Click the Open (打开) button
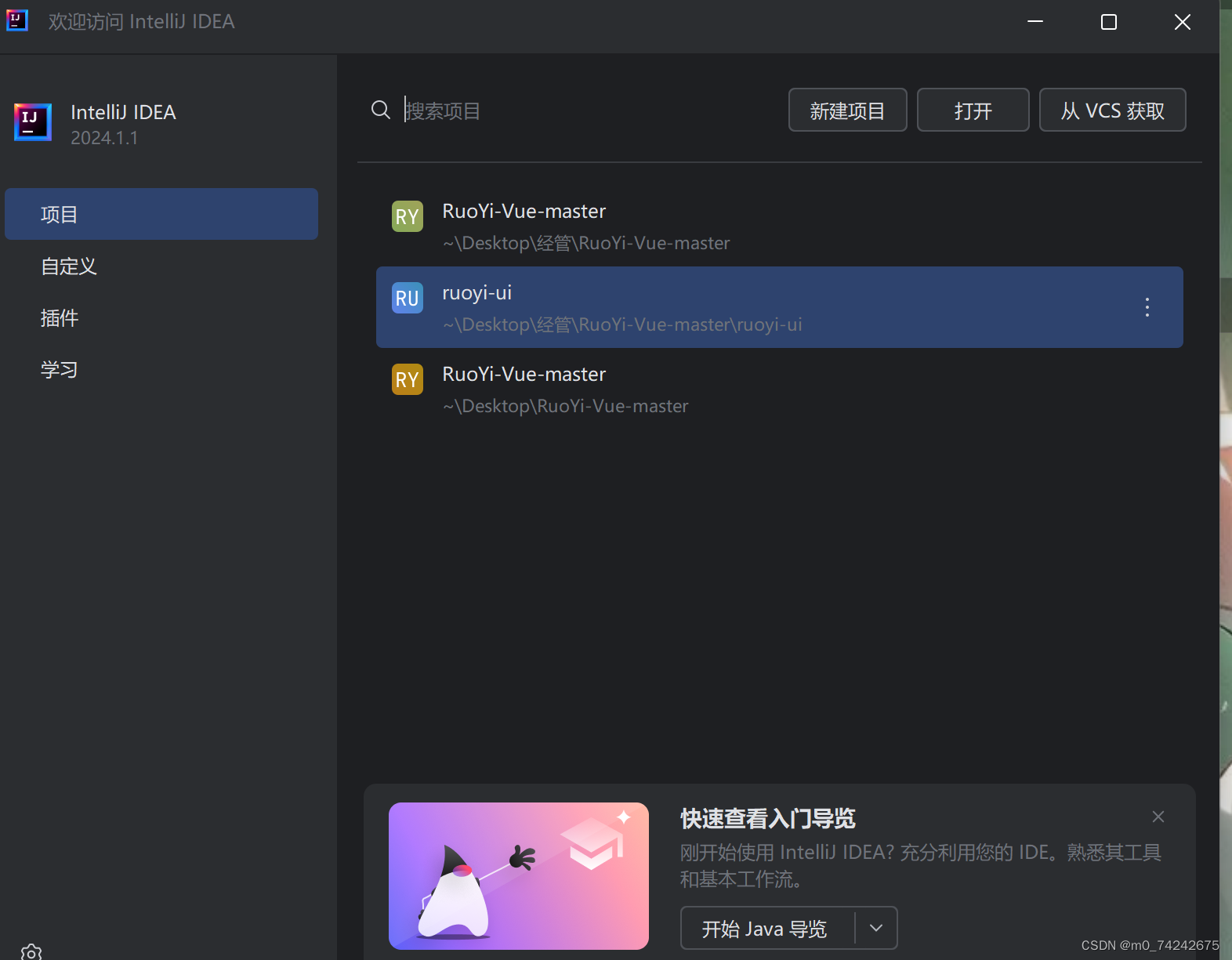Viewport: 1232px width, 960px height. point(973,110)
